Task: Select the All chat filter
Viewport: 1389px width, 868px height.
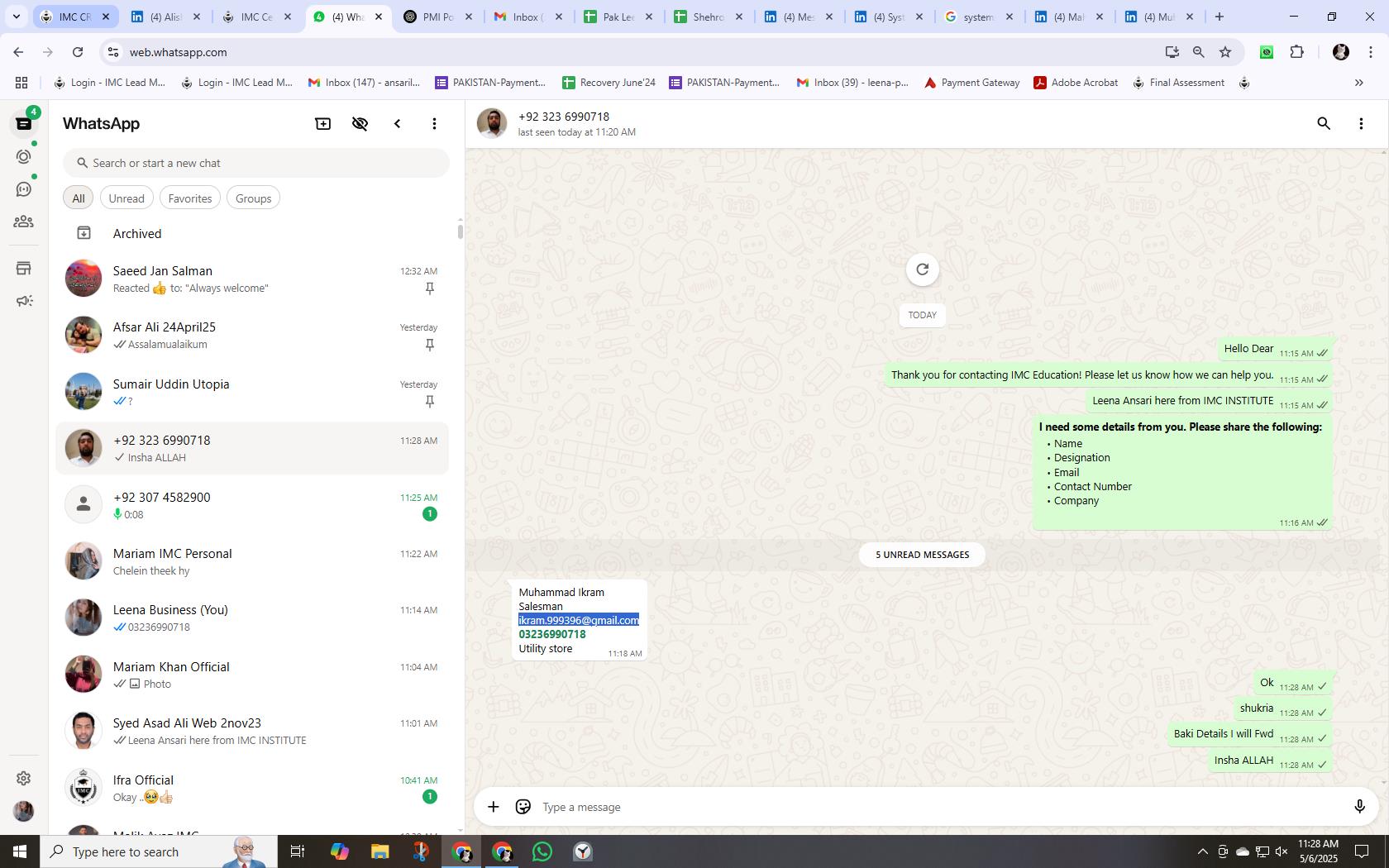Action: tap(79, 198)
